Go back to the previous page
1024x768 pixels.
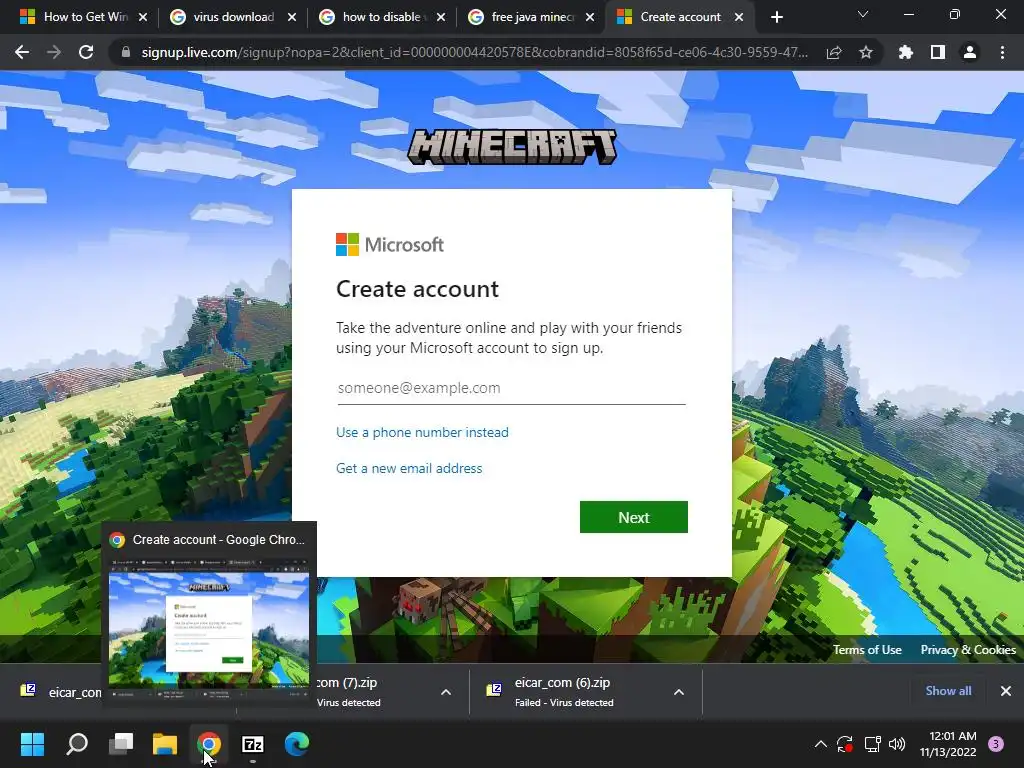22,52
